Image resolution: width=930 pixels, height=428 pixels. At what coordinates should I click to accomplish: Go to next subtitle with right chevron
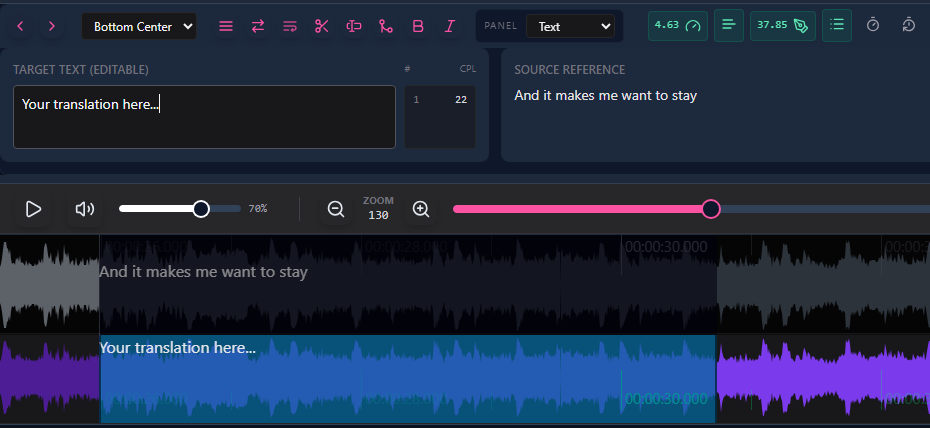(52, 26)
